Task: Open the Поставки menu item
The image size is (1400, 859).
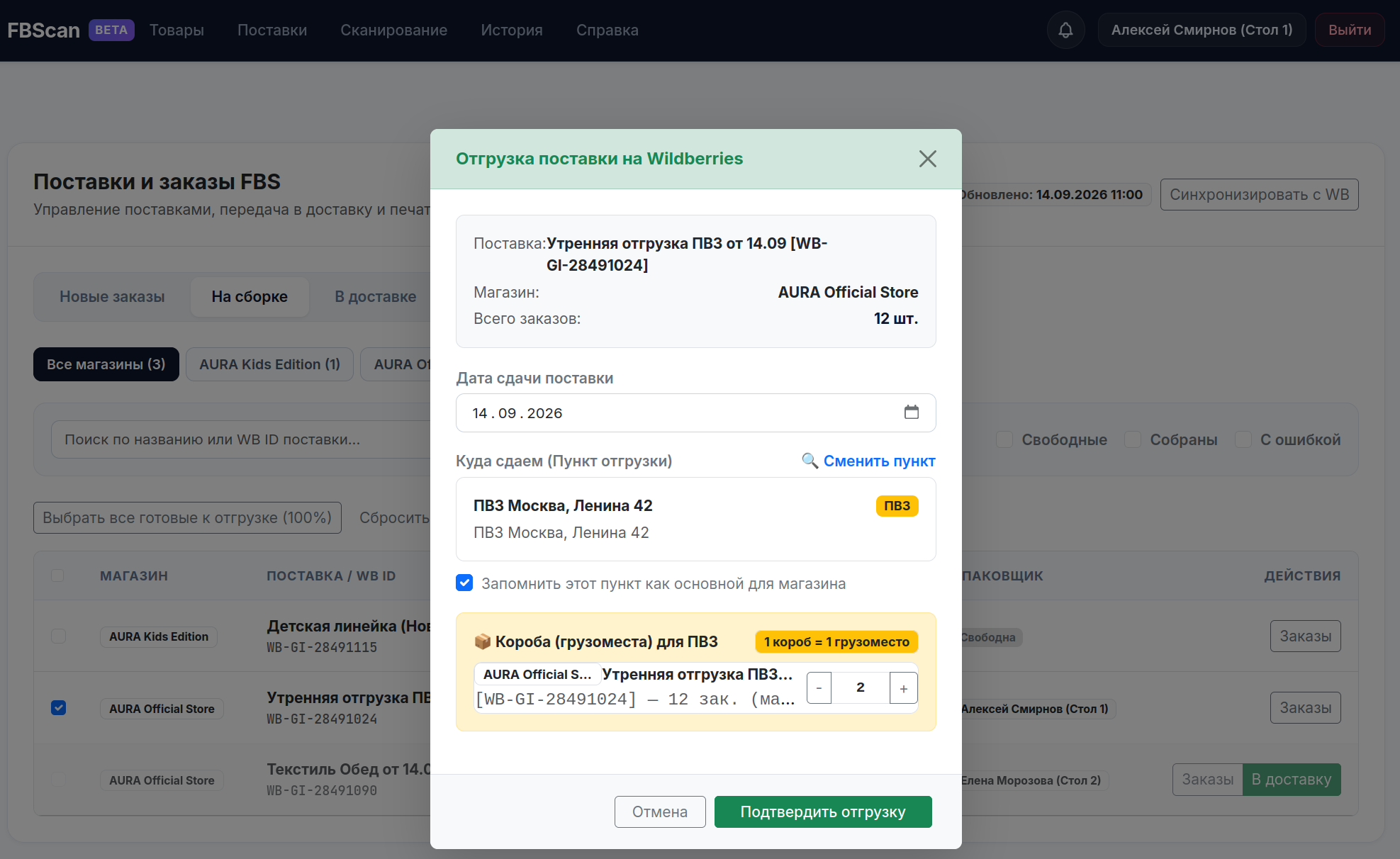Action: 272,30
